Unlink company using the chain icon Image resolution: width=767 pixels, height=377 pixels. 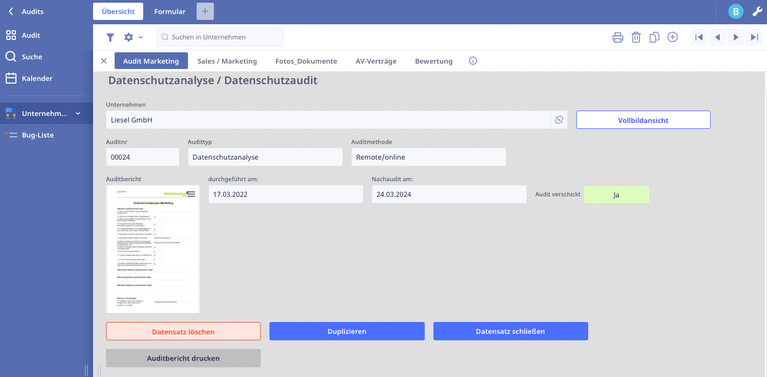pyautogui.click(x=559, y=120)
